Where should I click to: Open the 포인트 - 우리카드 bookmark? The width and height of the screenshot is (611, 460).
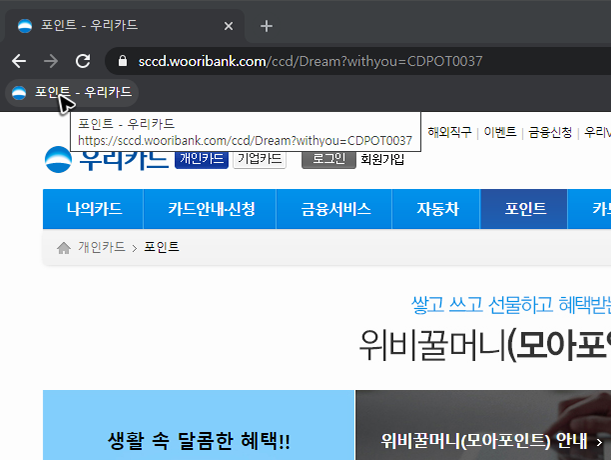[x=72, y=93]
